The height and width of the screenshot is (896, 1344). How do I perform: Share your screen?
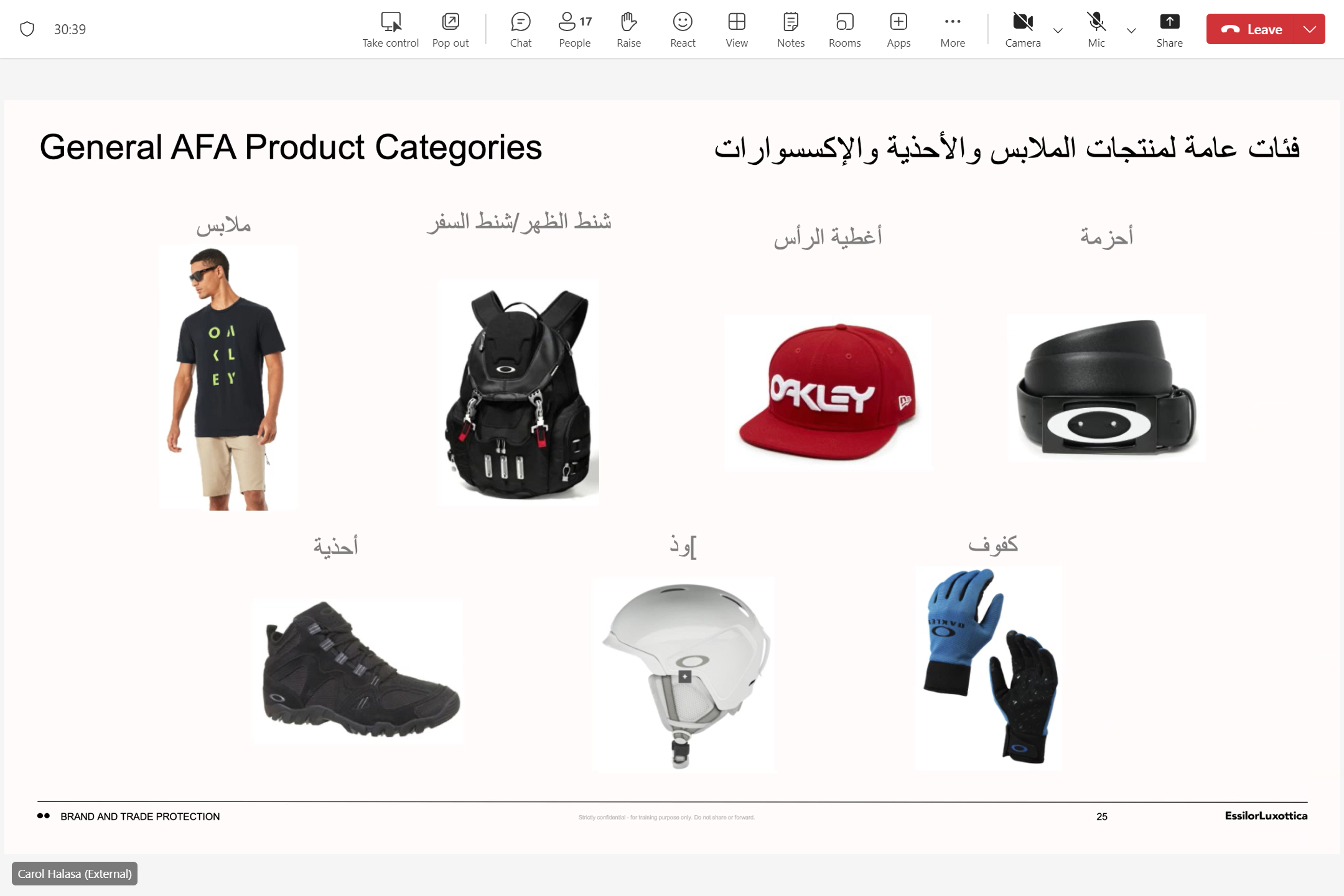pos(1170,29)
